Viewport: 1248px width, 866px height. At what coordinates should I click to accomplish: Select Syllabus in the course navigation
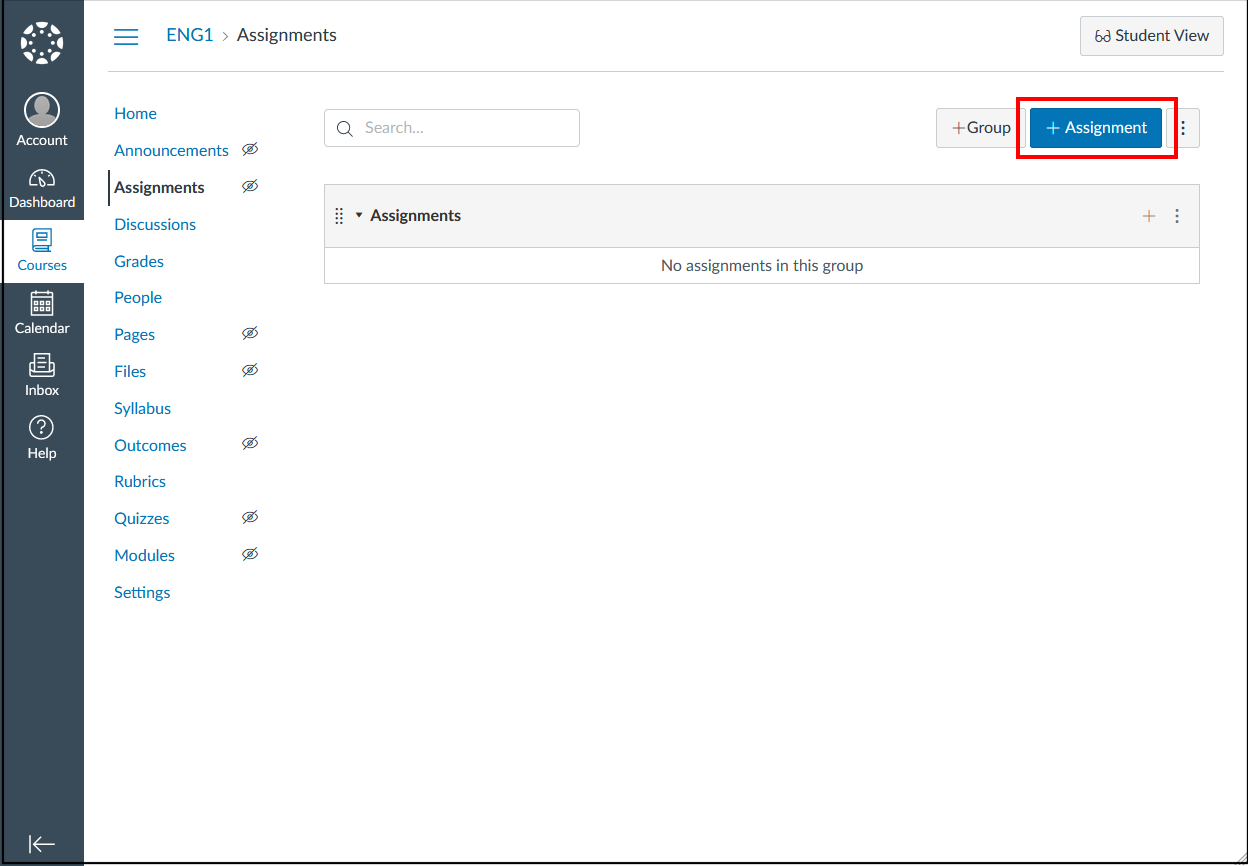(x=142, y=408)
